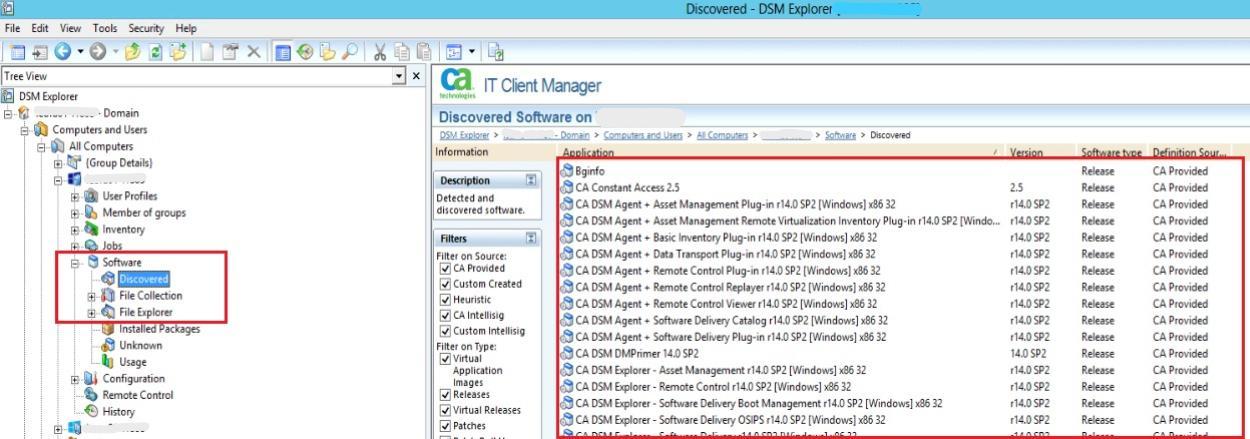
Task: Open the Tools menu
Action: [105, 28]
